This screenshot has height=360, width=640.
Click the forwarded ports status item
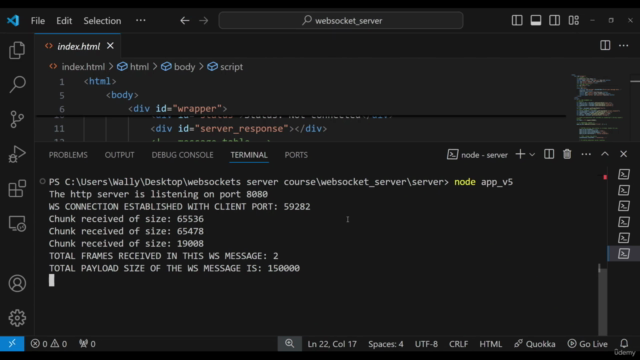(x=87, y=344)
